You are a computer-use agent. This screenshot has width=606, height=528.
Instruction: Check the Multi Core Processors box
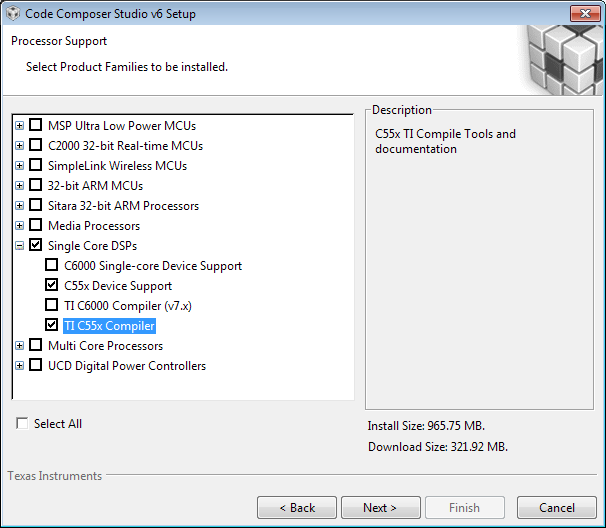(x=36, y=345)
